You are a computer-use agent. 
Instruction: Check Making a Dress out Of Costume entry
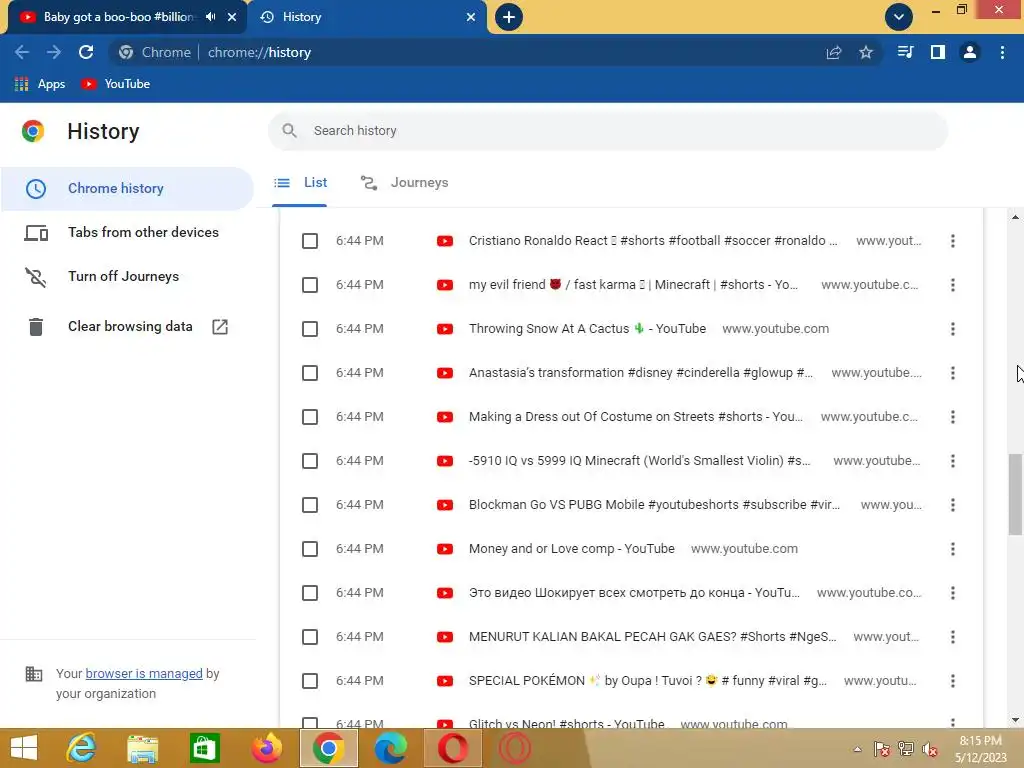point(310,417)
